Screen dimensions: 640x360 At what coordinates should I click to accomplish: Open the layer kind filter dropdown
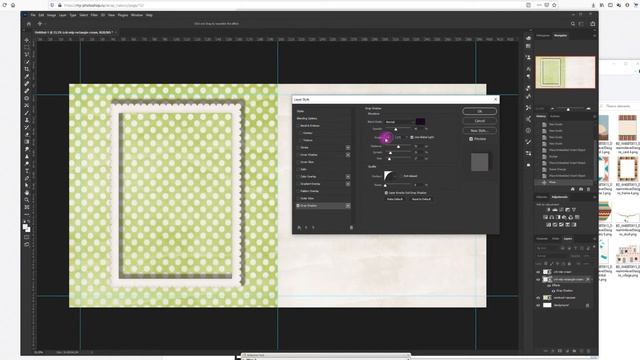point(547,248)
